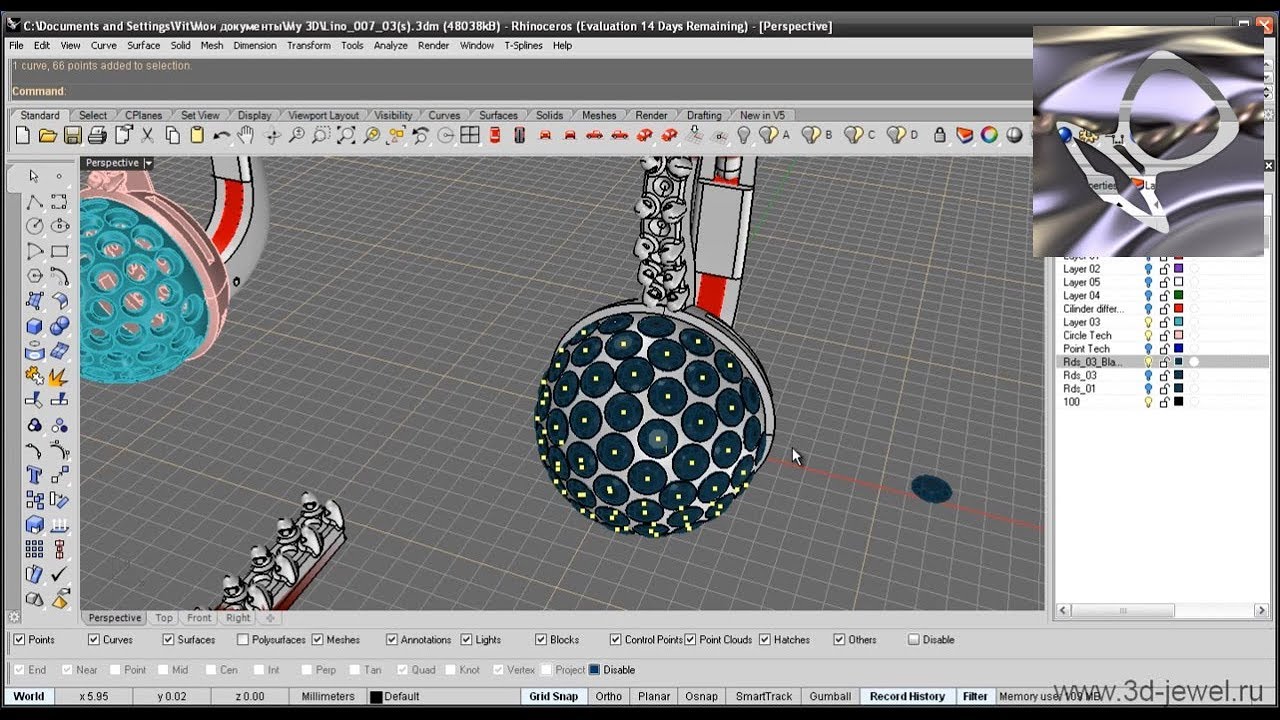Activate Zoom Window tool
Viewport: 1280px width, 720px height.
coord(322,135)
